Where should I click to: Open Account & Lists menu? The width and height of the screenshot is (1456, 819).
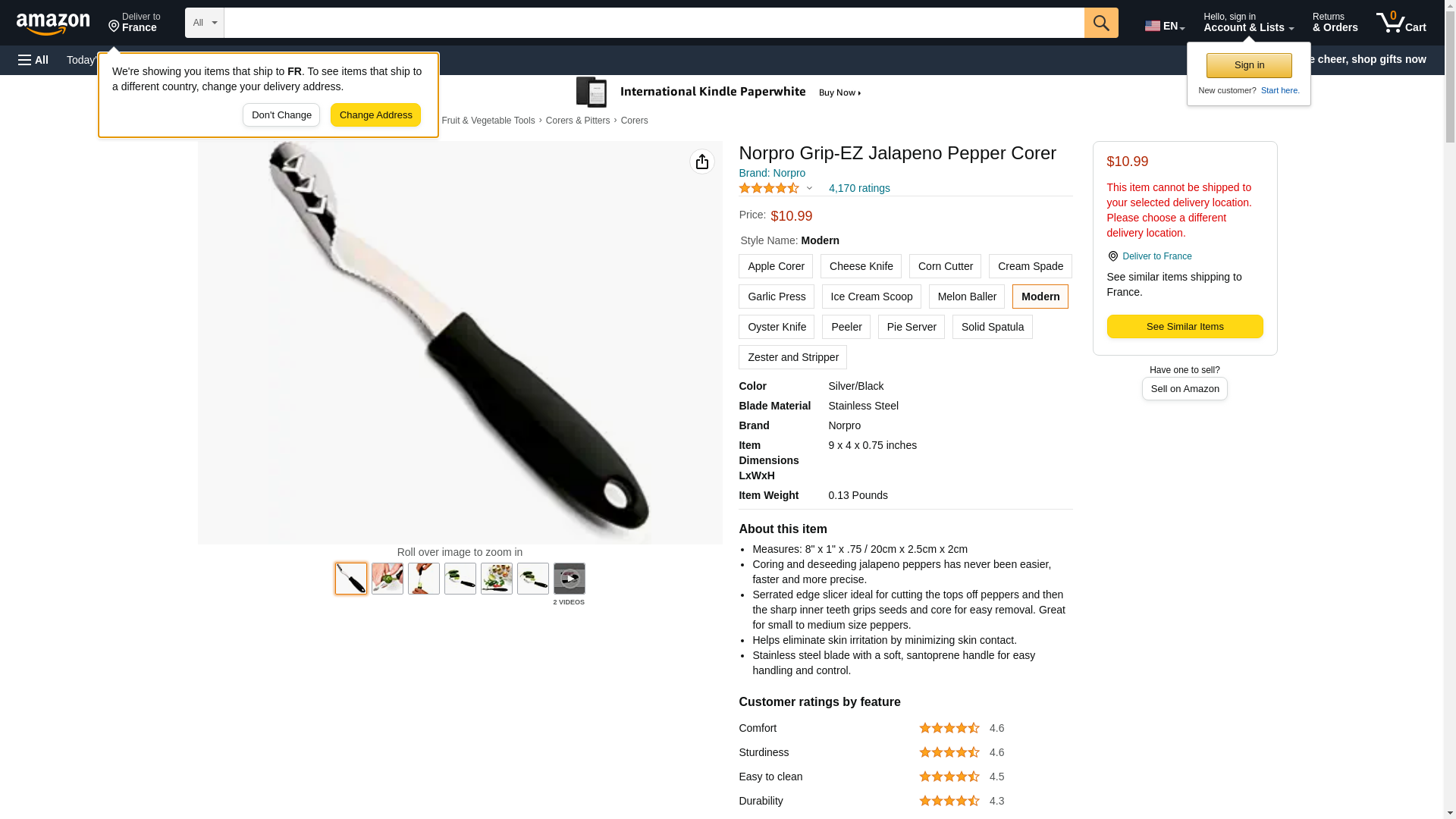tap(1248, 23)
